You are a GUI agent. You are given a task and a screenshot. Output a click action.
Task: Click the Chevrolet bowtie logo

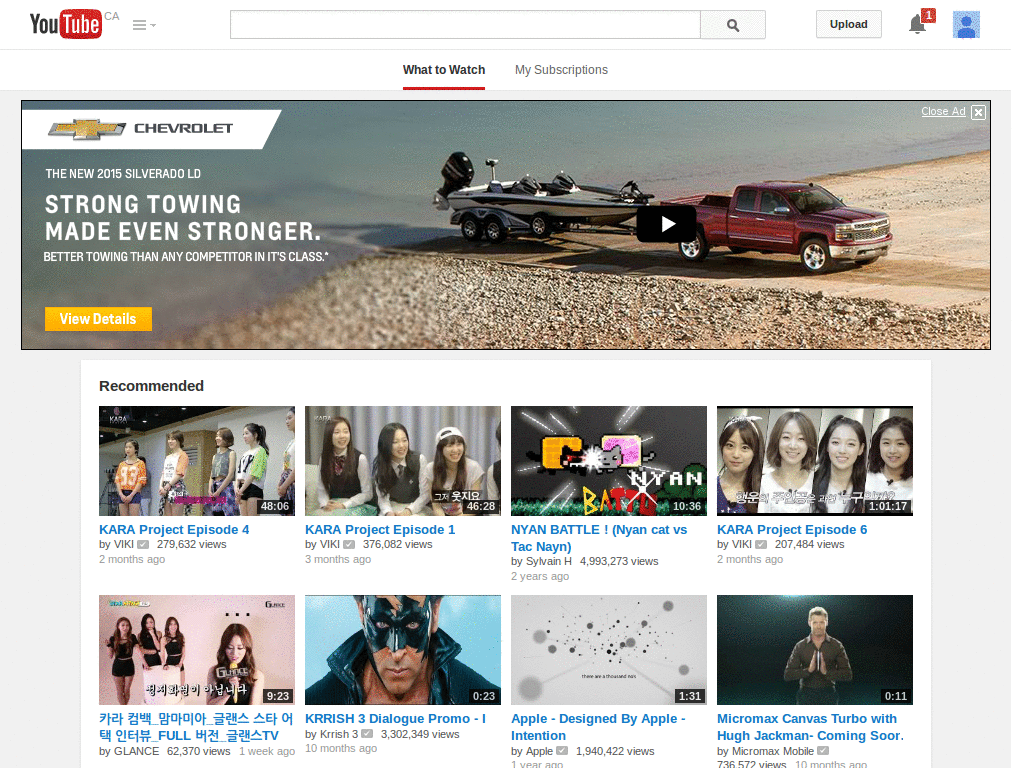pos(87,129)
